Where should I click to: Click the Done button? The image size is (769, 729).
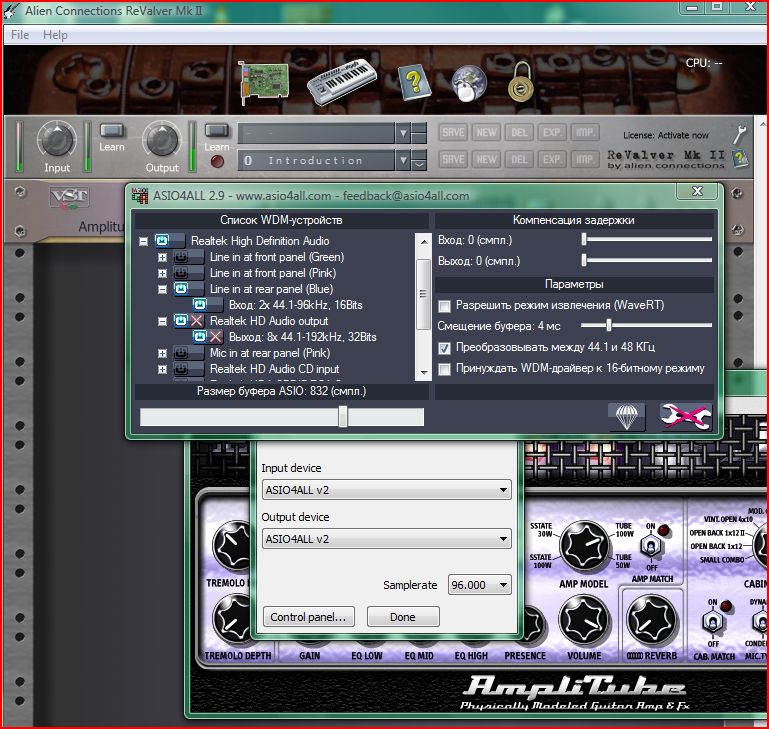tap(403, 617)
